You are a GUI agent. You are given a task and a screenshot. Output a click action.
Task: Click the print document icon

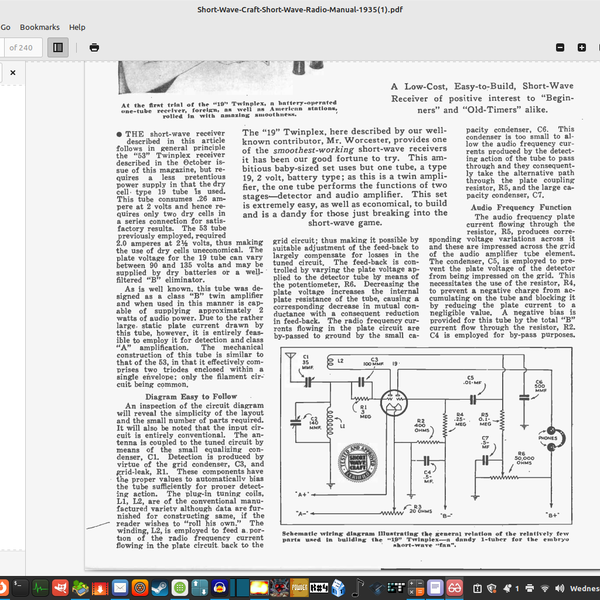tap(93, 47)
